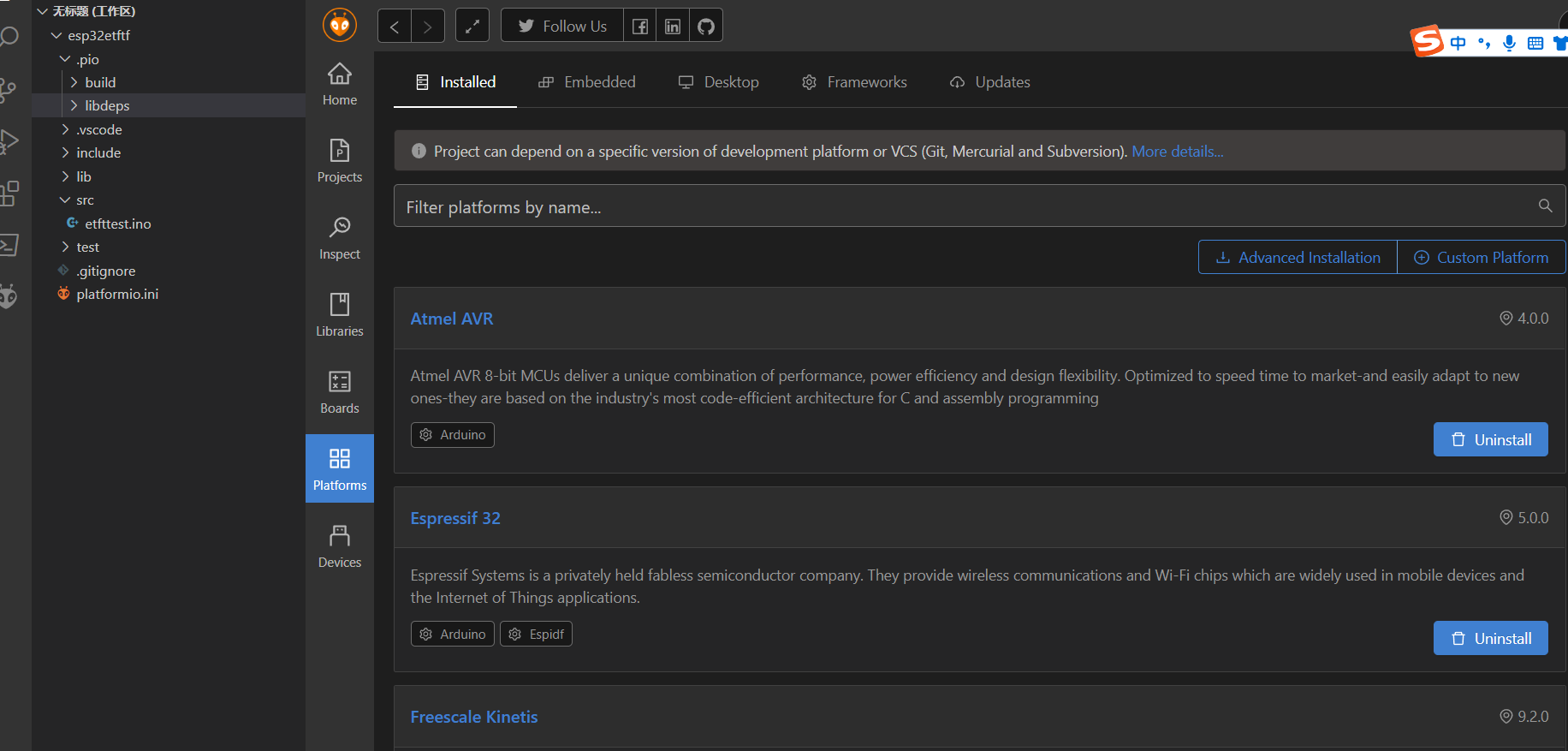Navigate back with the left arrow
The width and height of the screenshot is (1568, 751).
point(395,27)
